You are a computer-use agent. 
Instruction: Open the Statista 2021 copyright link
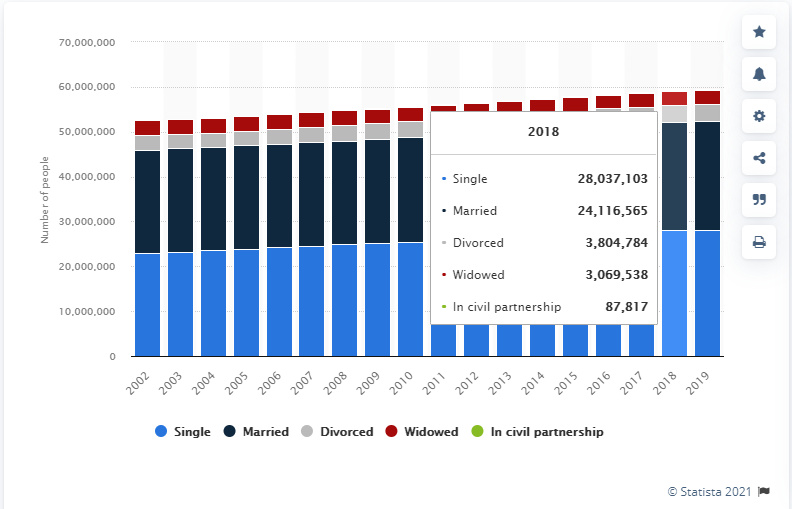[710, 491]
